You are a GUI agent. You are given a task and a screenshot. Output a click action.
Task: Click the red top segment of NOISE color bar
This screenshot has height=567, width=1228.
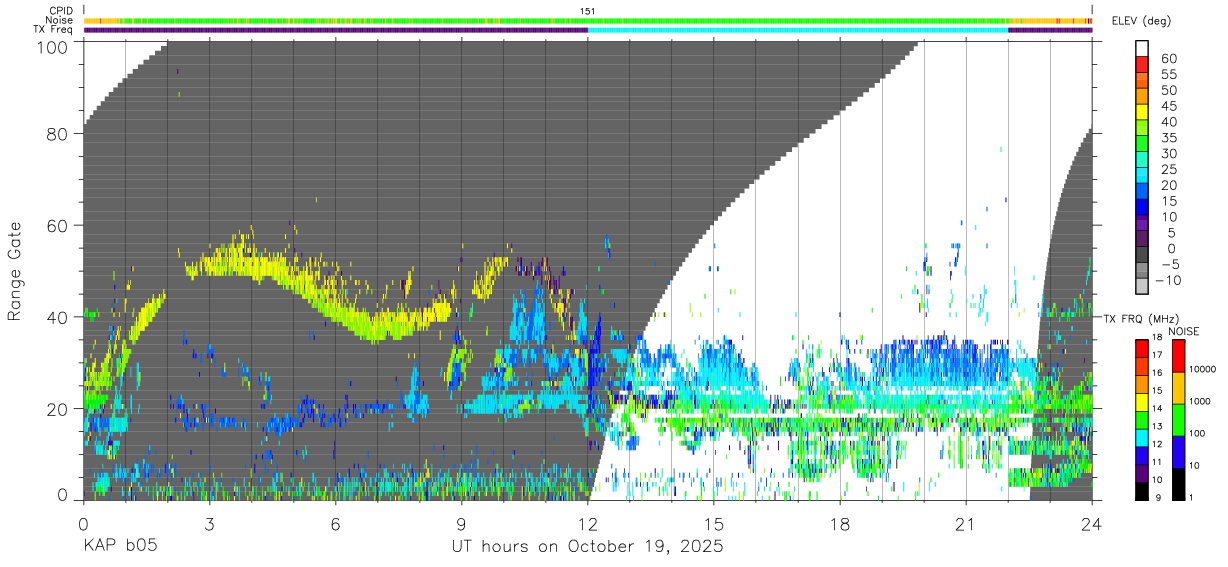point(1178,357)
